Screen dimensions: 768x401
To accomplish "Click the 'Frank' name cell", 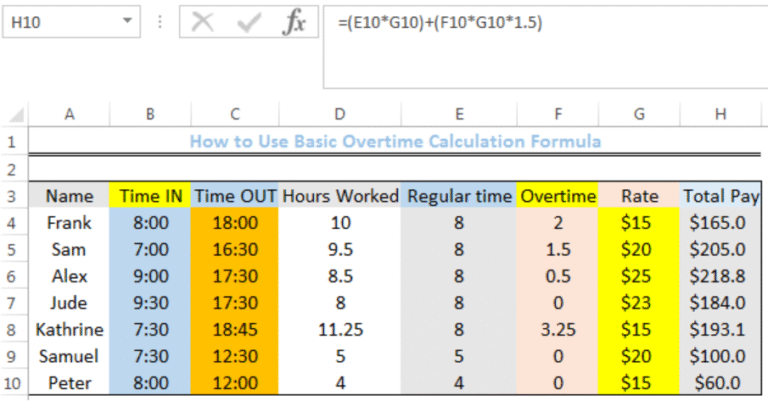I will click(69, 223).
